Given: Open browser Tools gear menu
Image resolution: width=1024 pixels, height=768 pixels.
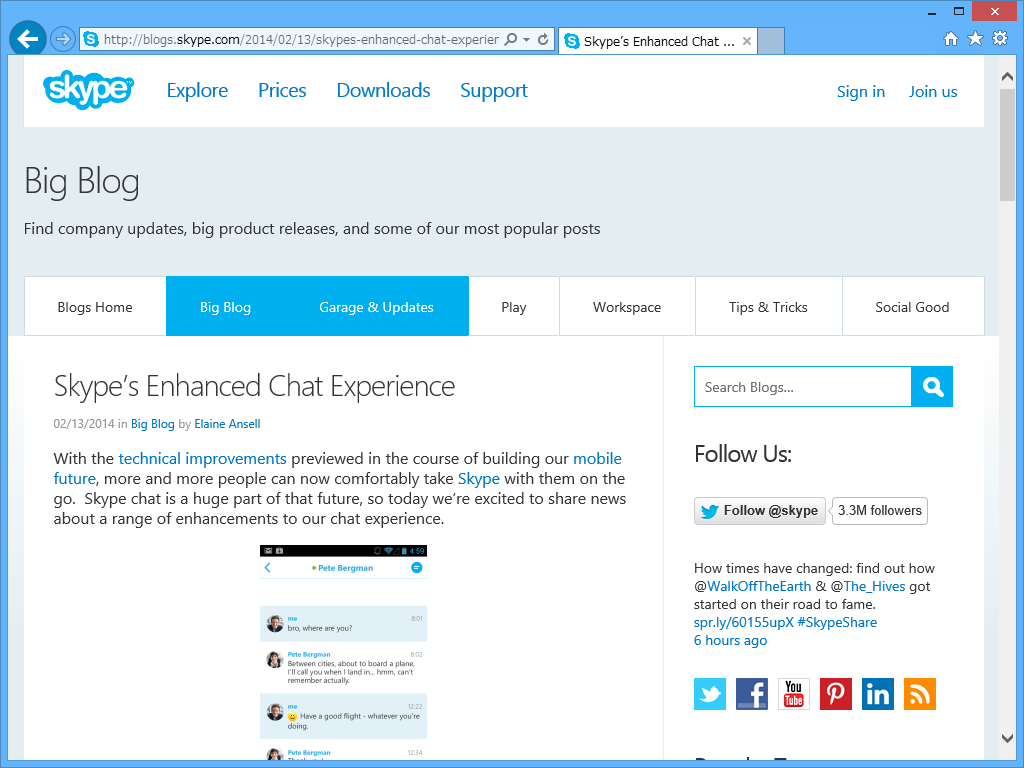Looking at the screenshot, I should [x=999, y=39].
